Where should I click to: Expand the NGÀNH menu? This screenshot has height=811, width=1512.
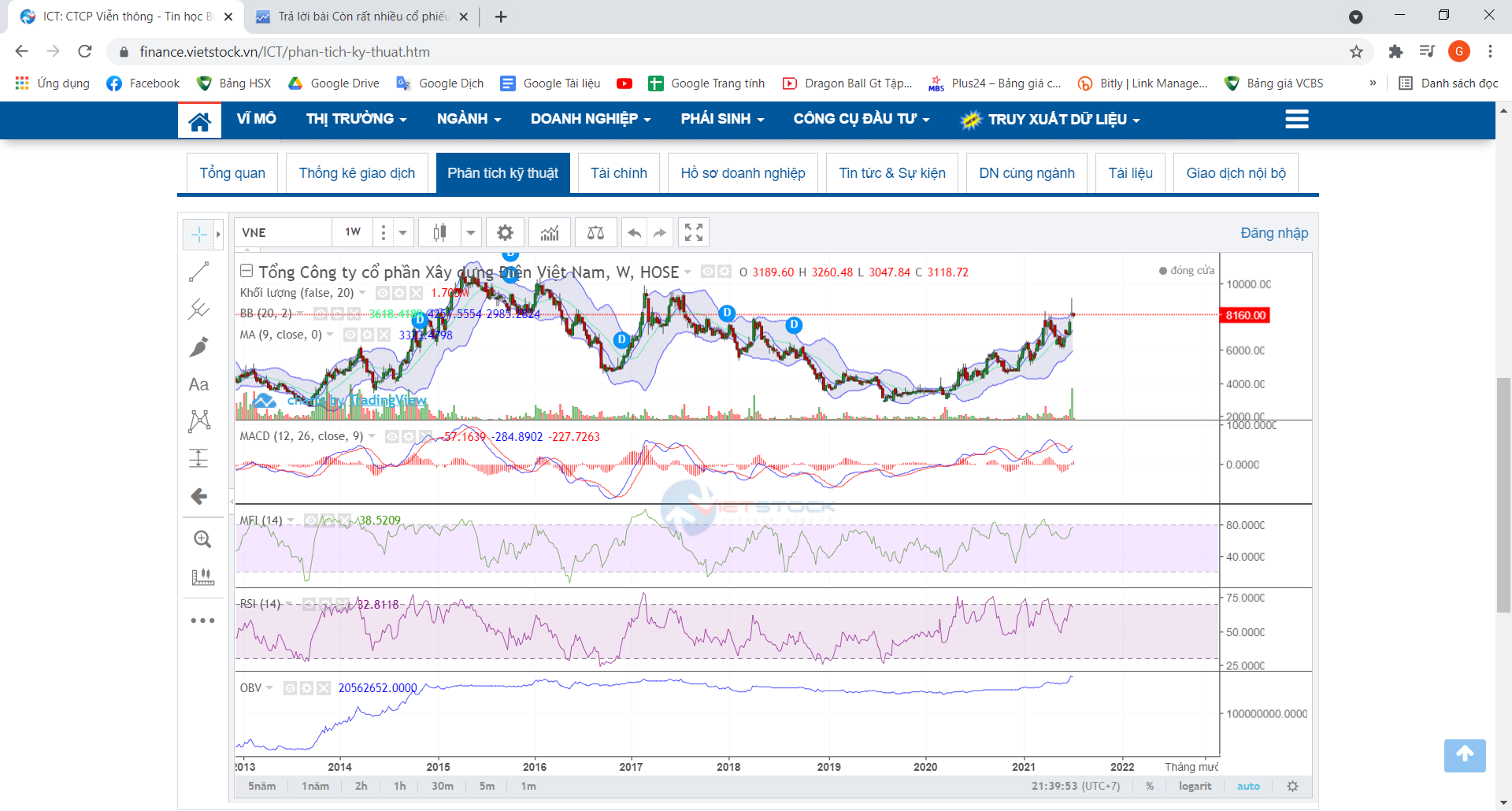pos(469,119)
